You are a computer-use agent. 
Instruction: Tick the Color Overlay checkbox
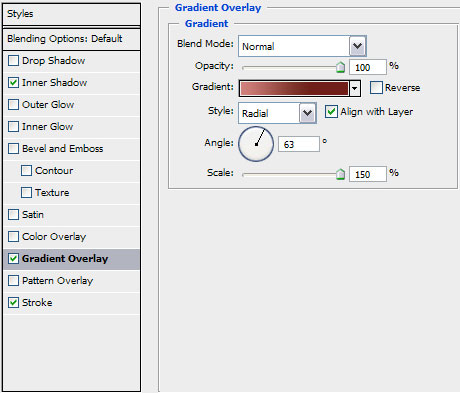13,237
